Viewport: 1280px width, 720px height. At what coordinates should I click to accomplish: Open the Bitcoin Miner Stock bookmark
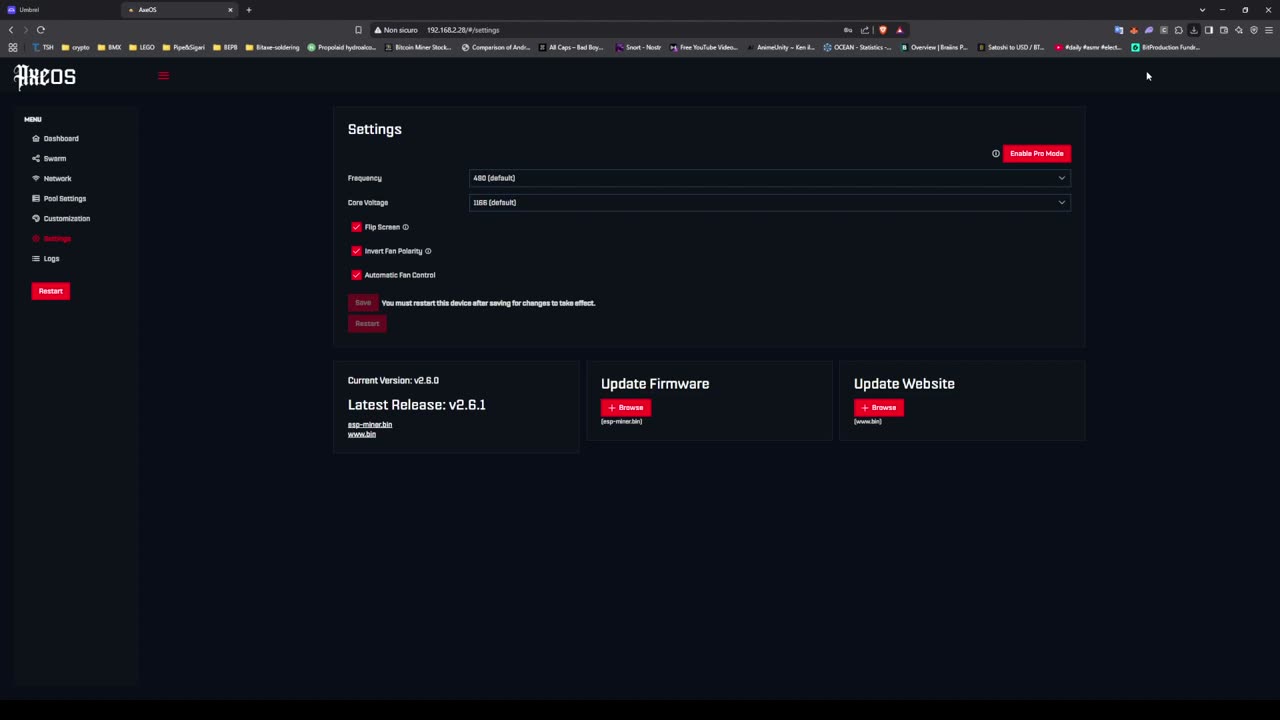(x=418, y=47)
